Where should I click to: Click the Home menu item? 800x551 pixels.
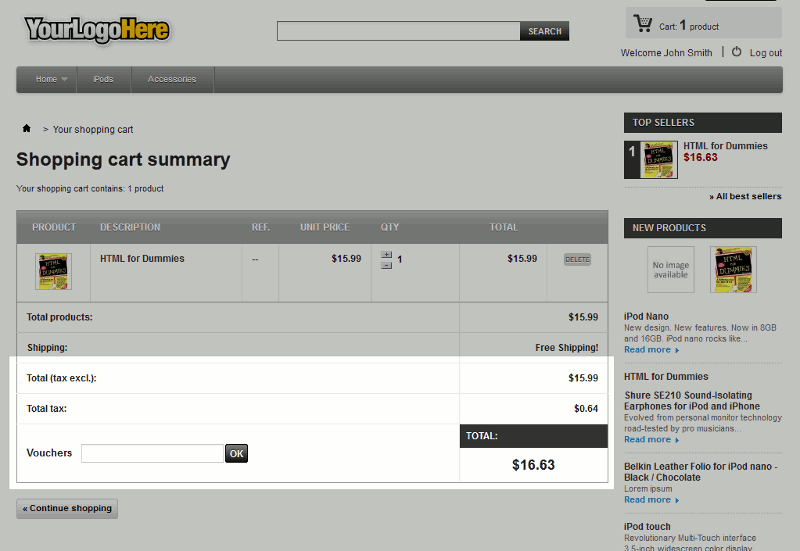pyautogui.click(x=46, y=79)
